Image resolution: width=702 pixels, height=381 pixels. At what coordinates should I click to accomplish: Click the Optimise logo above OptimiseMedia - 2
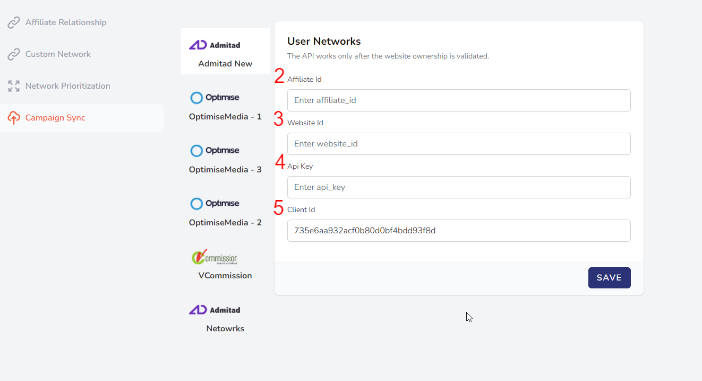(215, 203)
